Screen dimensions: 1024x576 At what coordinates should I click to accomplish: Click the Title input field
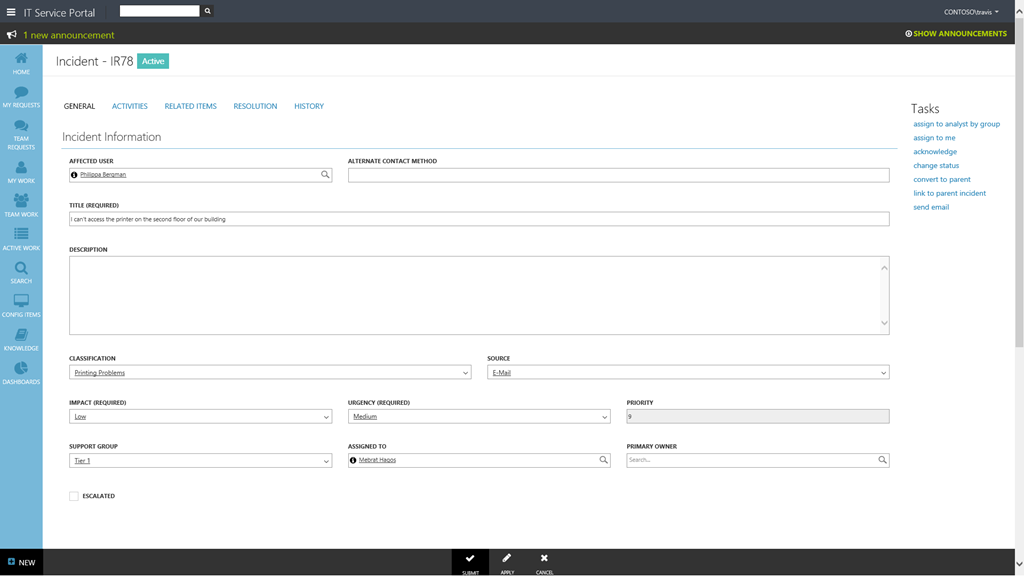pyautogui.click(x=479, y=219)
